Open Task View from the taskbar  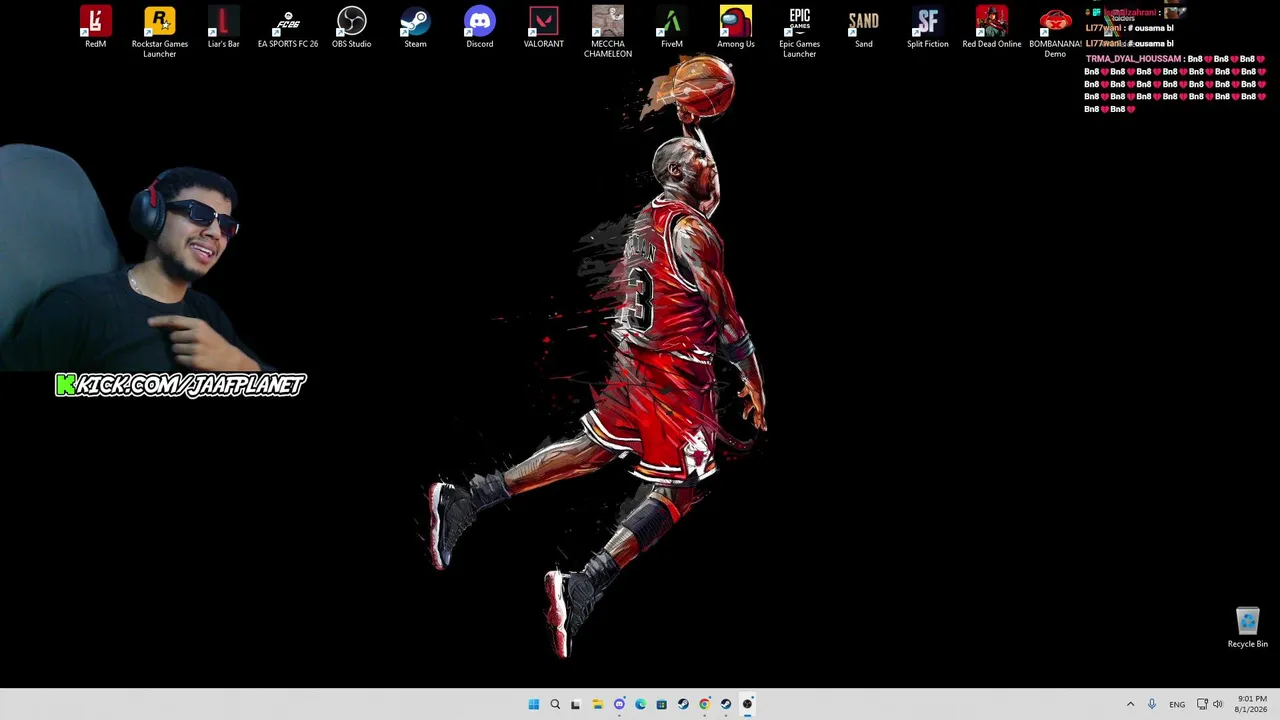point(576,704)
